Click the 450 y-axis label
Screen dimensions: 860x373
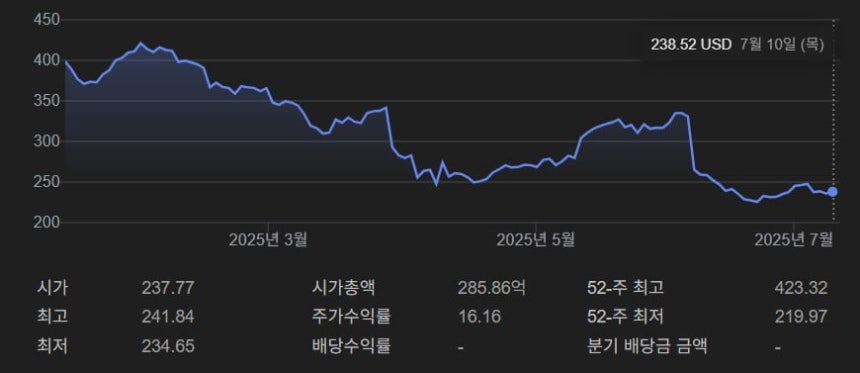click(x=47, y=20)
